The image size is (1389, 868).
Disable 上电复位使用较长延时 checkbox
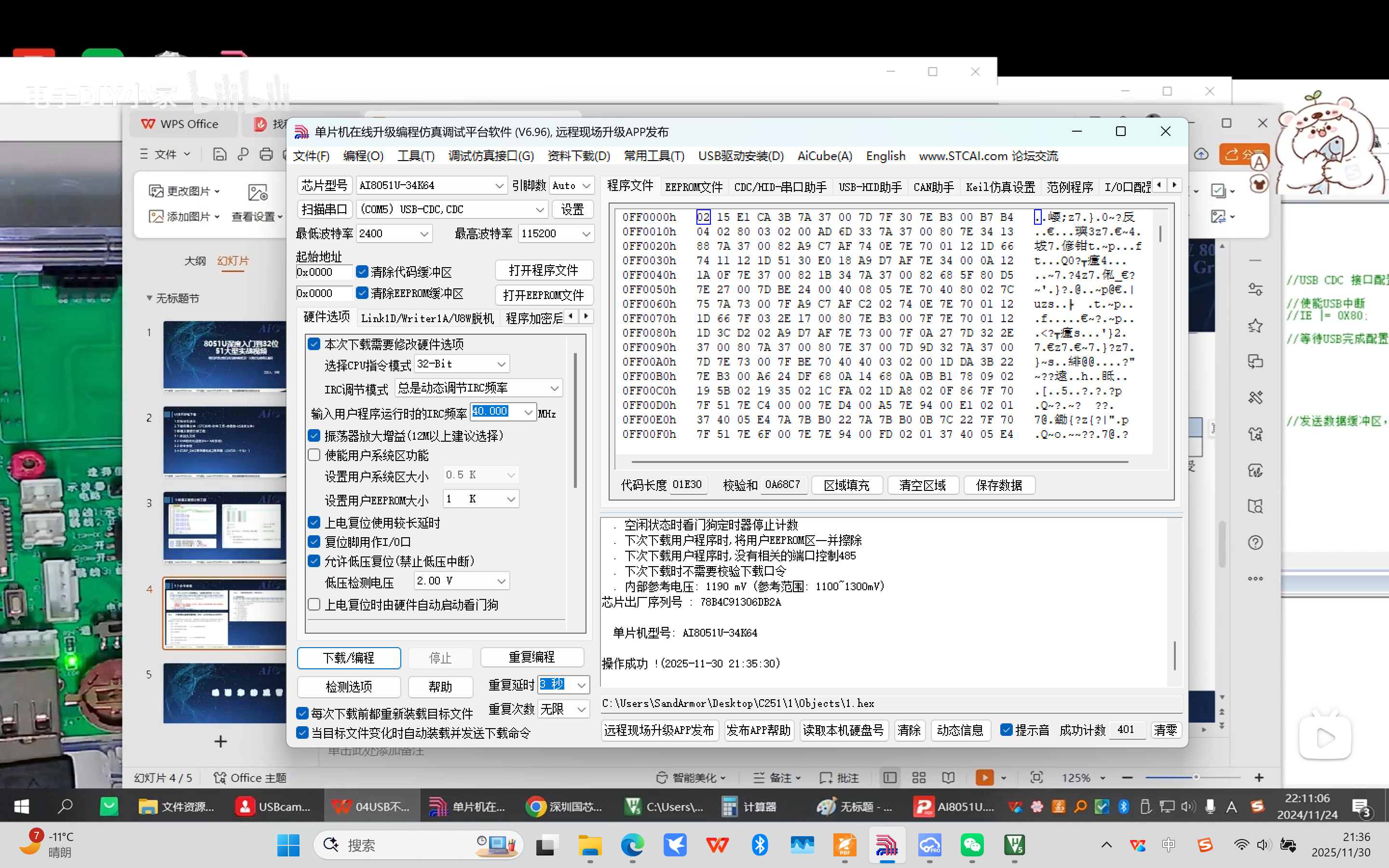[x=314, y=522]
